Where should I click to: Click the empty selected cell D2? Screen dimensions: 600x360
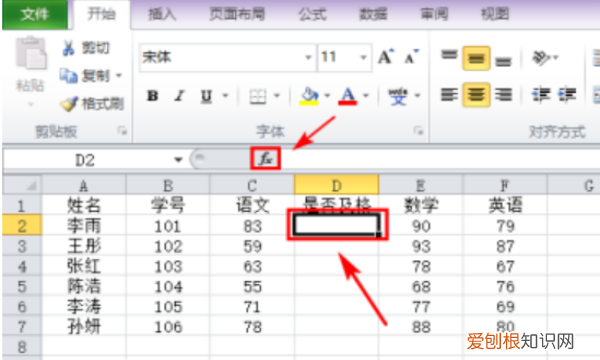336,225
